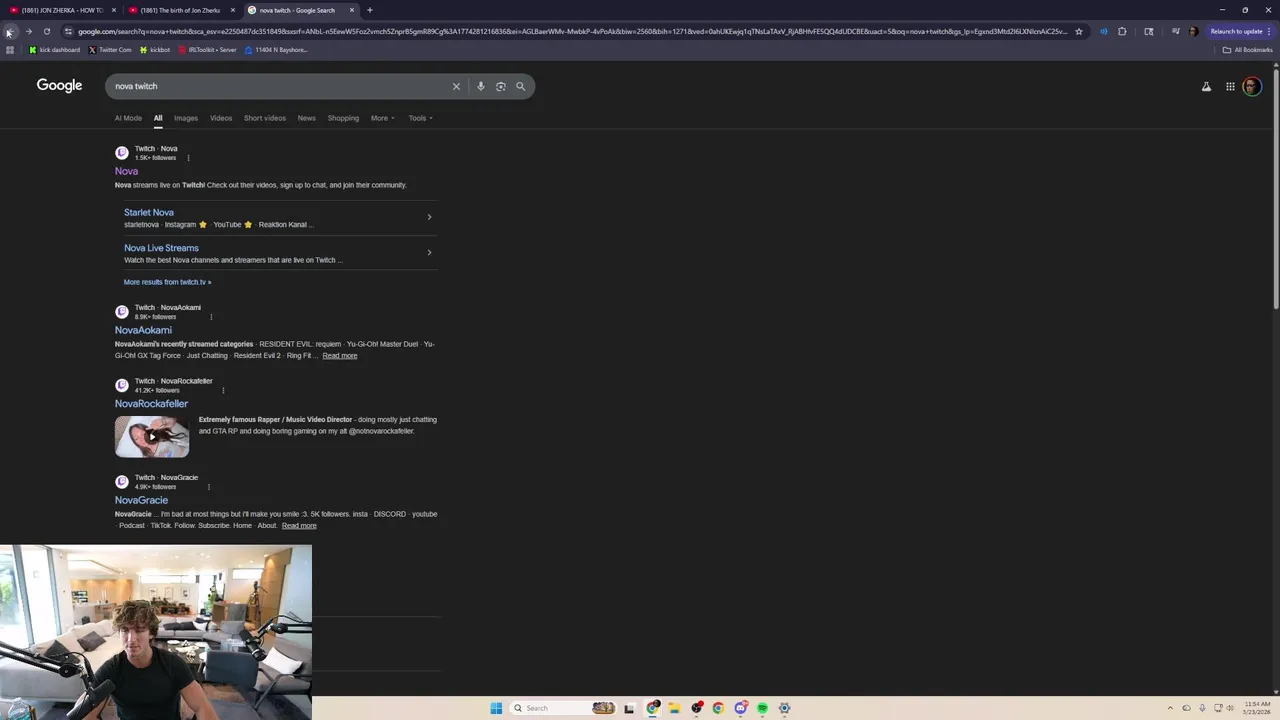Select the Images search tab
Viewport: 1280px width, 720px height.
click(x=186, y=118)
